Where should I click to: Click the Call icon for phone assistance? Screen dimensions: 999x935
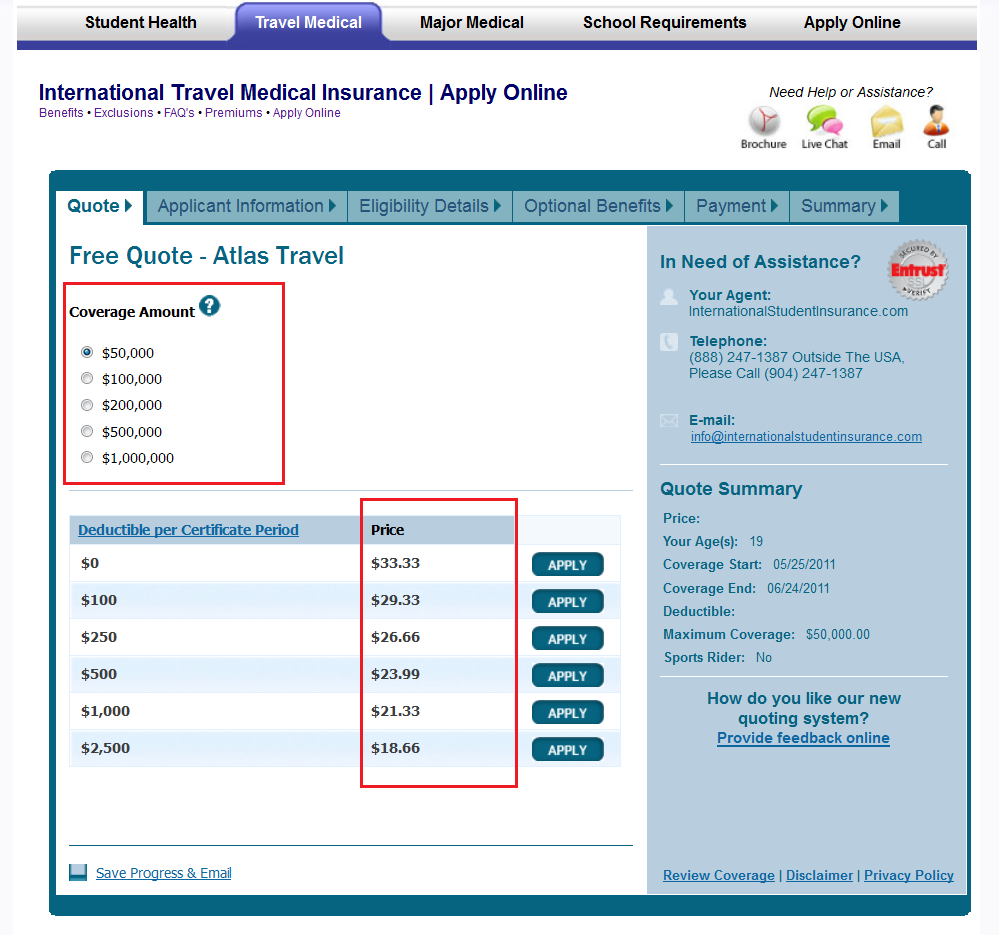tap(934, 122)
